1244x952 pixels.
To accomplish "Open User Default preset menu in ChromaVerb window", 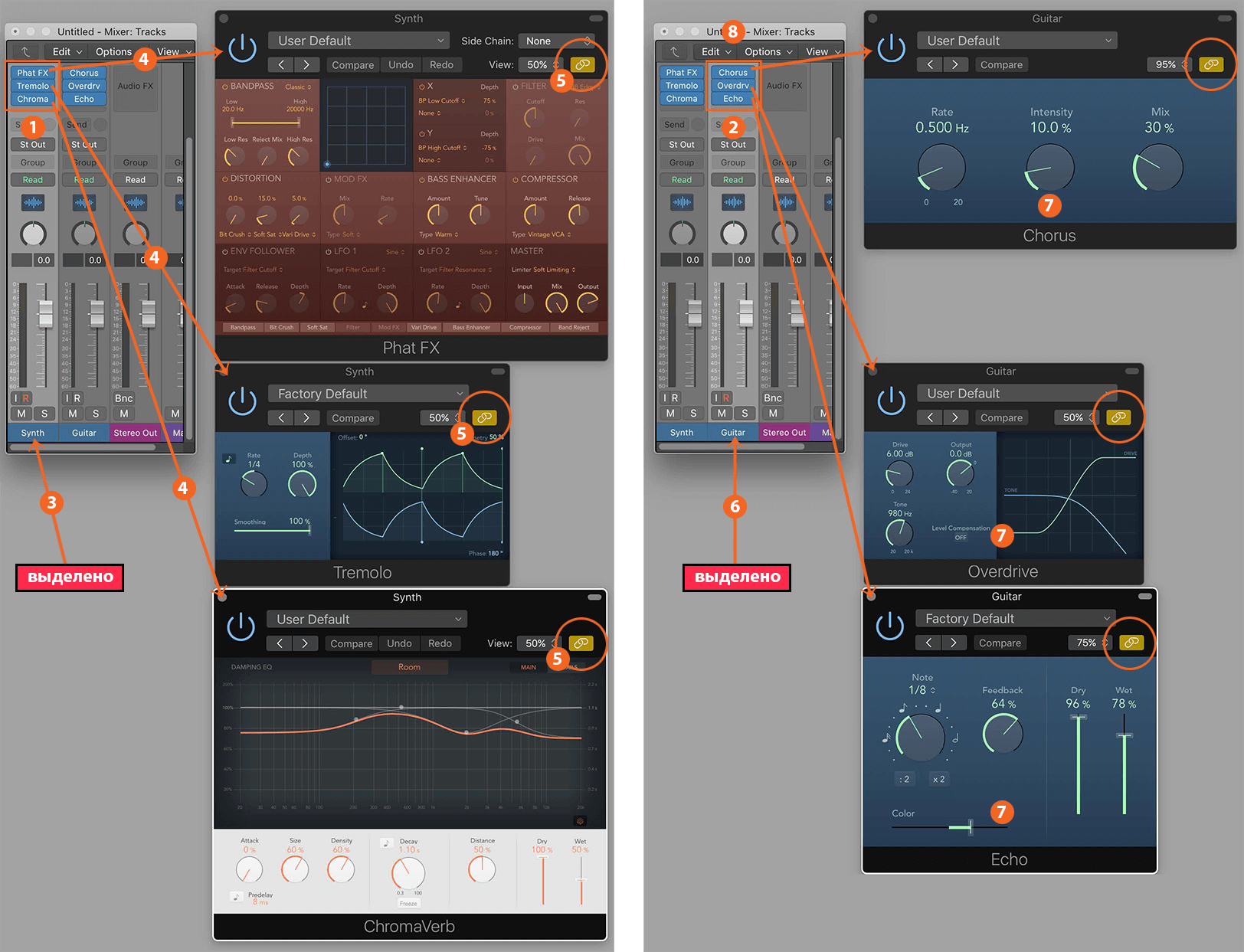I will coord(367,619).
